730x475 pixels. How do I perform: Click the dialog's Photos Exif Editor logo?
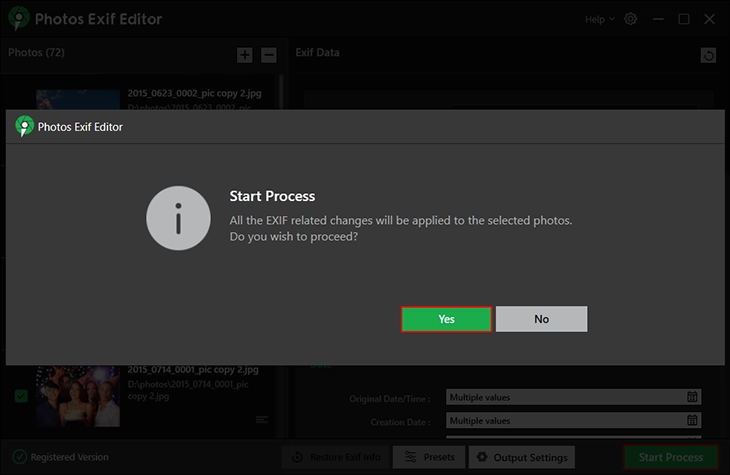point(25,127)
